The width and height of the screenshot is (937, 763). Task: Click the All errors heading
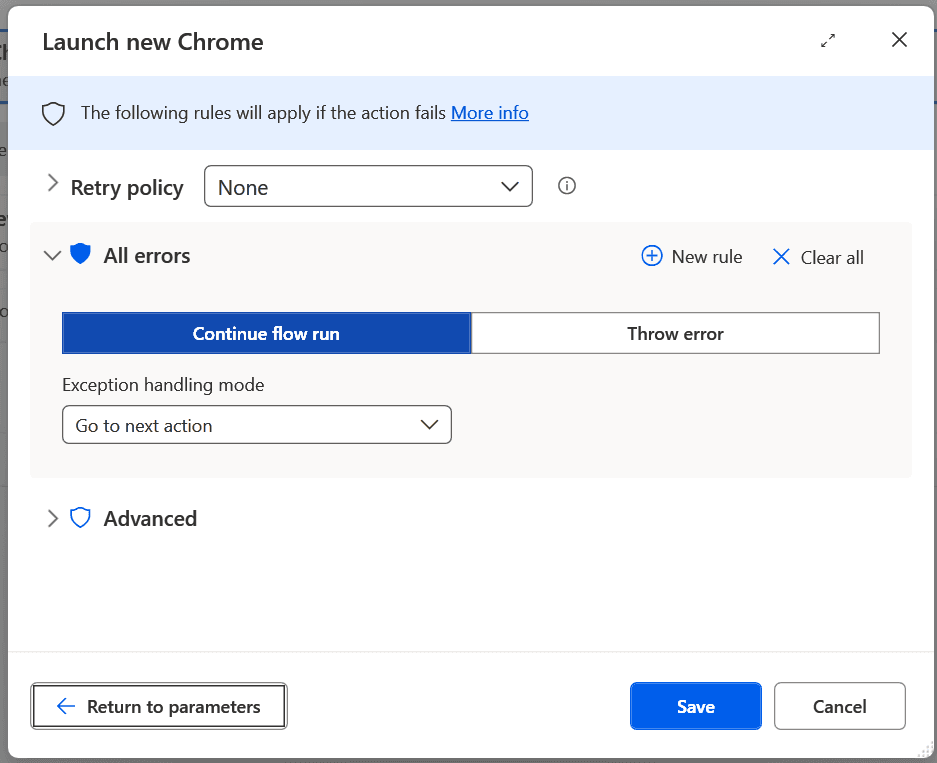(x=147, y=256)
